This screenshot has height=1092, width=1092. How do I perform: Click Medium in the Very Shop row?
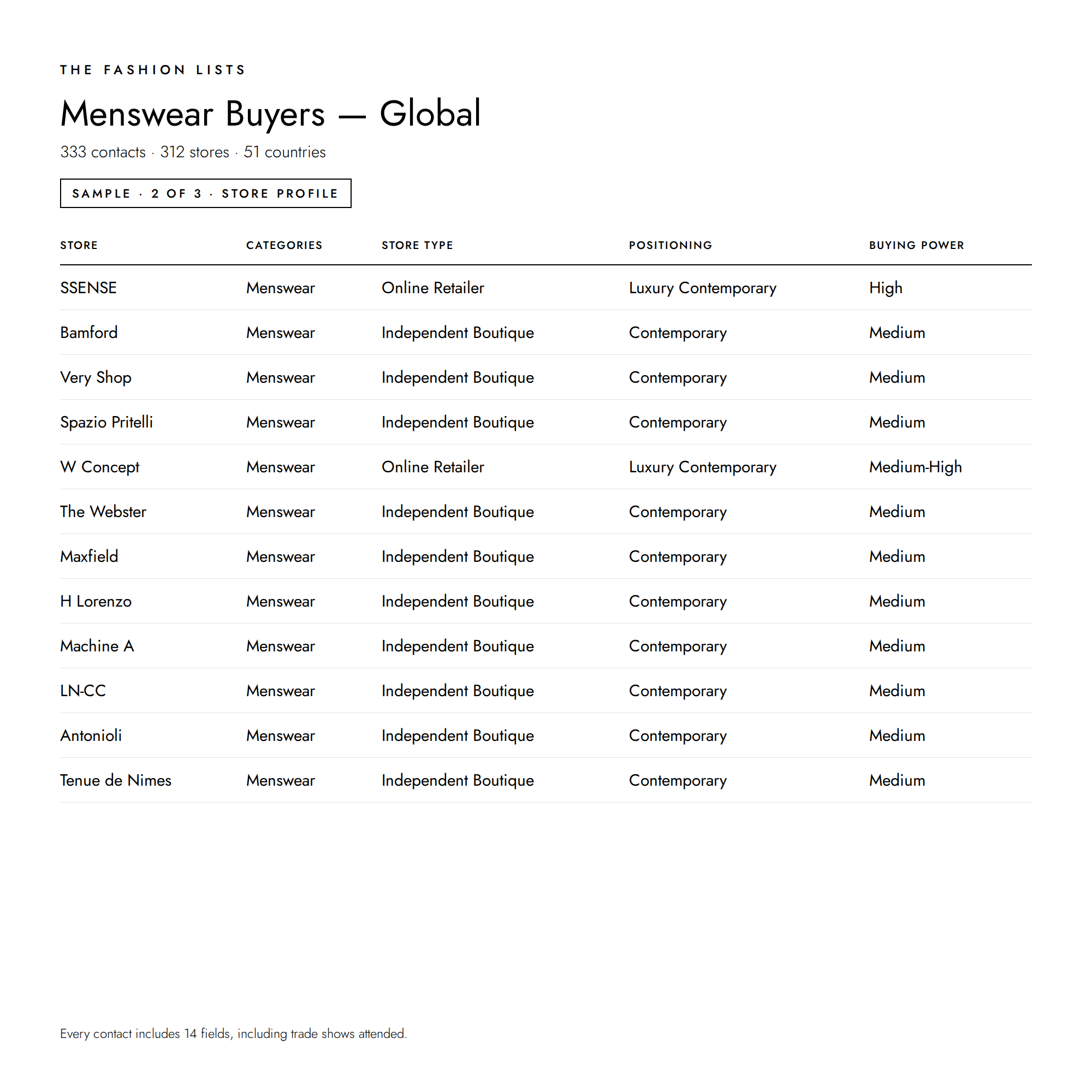897,377
